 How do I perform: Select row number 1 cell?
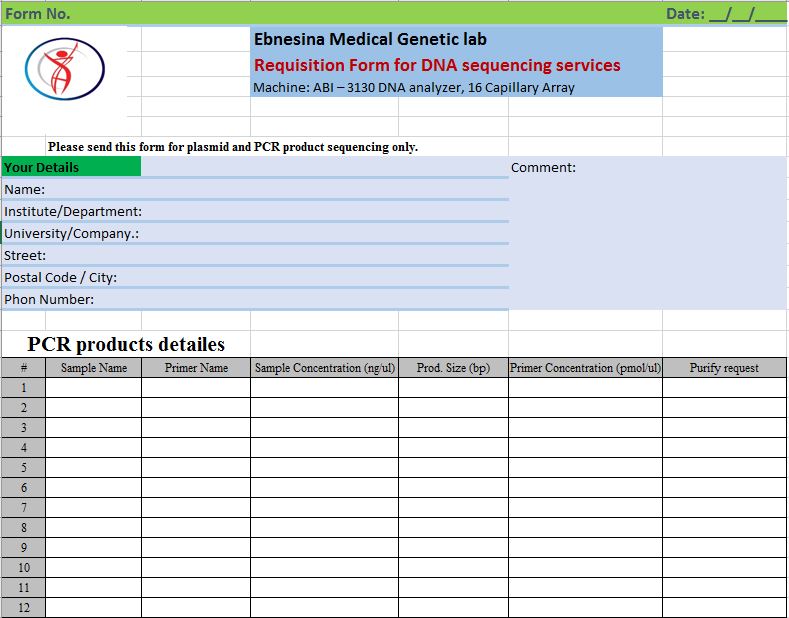[x=24, y=388]
